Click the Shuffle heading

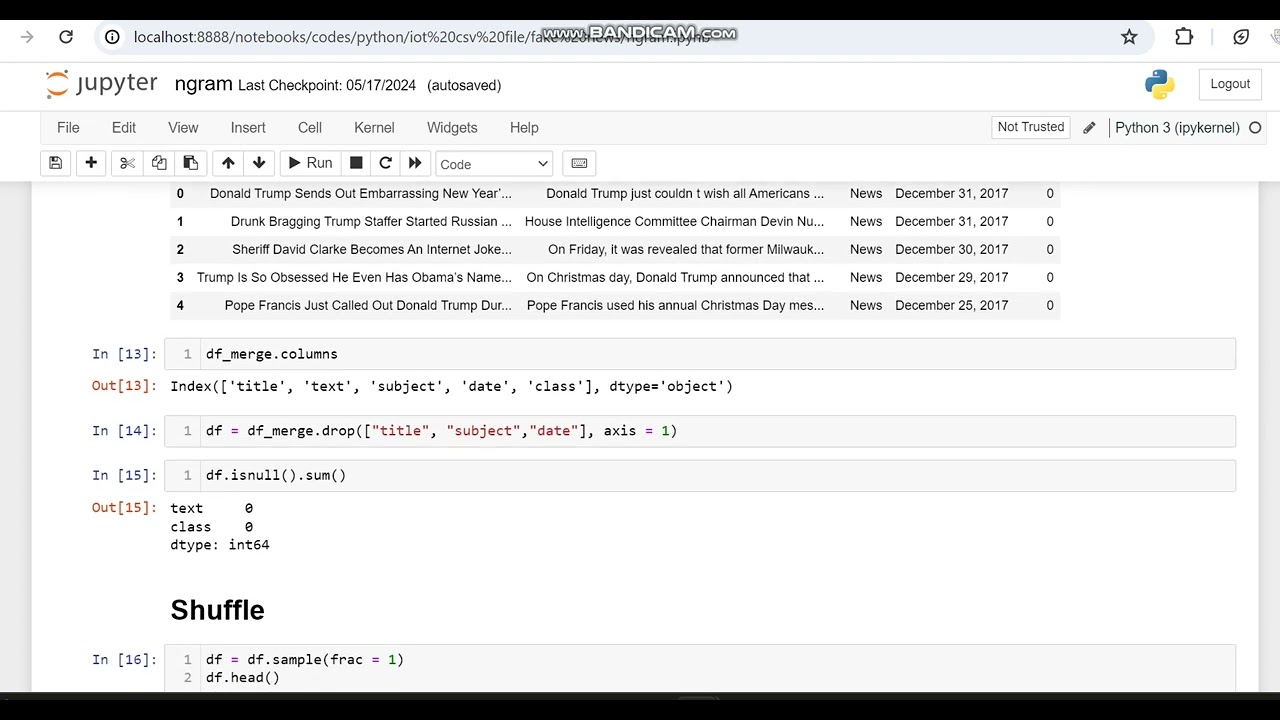pos(217,610)
